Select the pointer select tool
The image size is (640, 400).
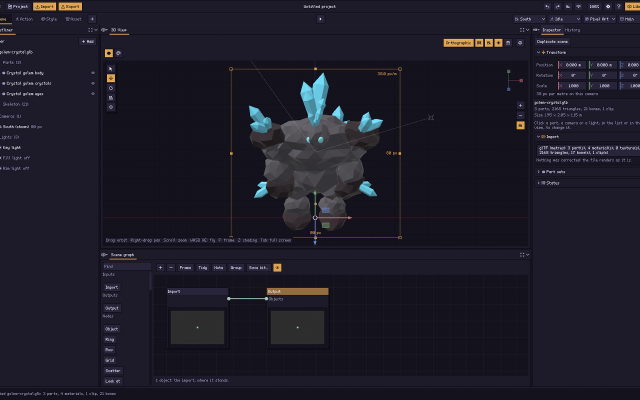click(x=111, y=69)
